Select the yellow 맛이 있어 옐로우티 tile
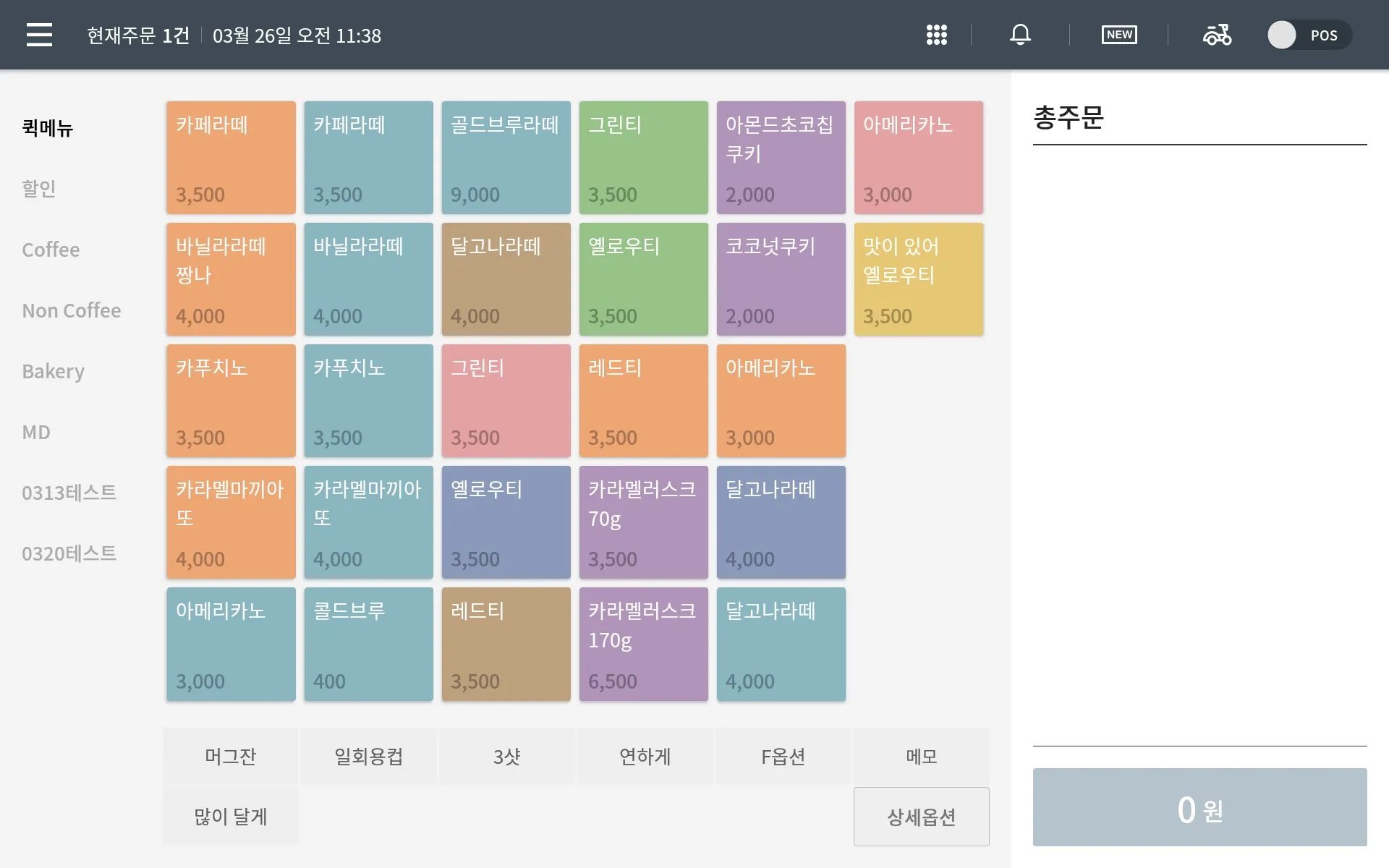The height and width of the screenshot is (868, 1389). (x=918, y=279)
